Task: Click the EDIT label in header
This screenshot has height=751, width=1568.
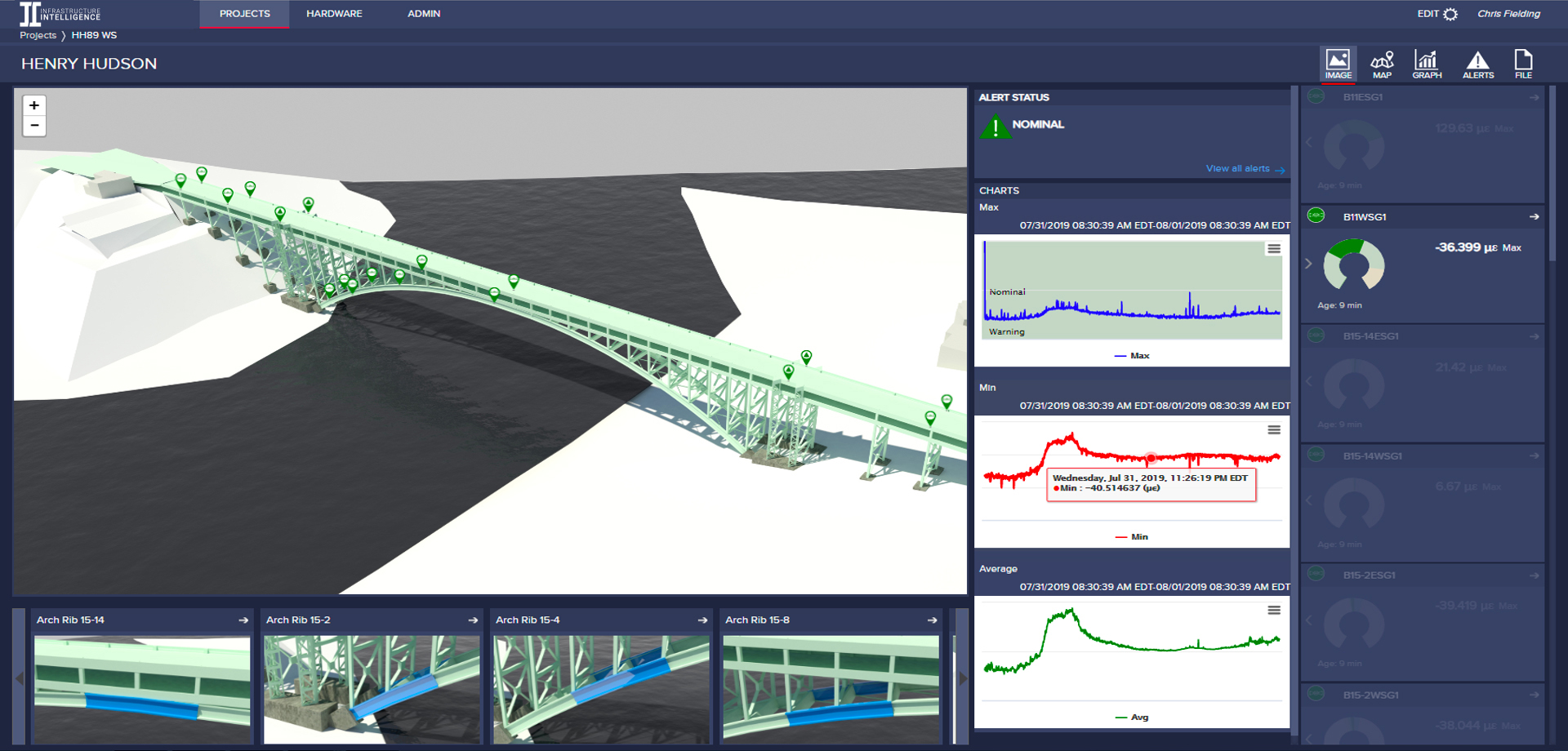Action: point(1428,14)
